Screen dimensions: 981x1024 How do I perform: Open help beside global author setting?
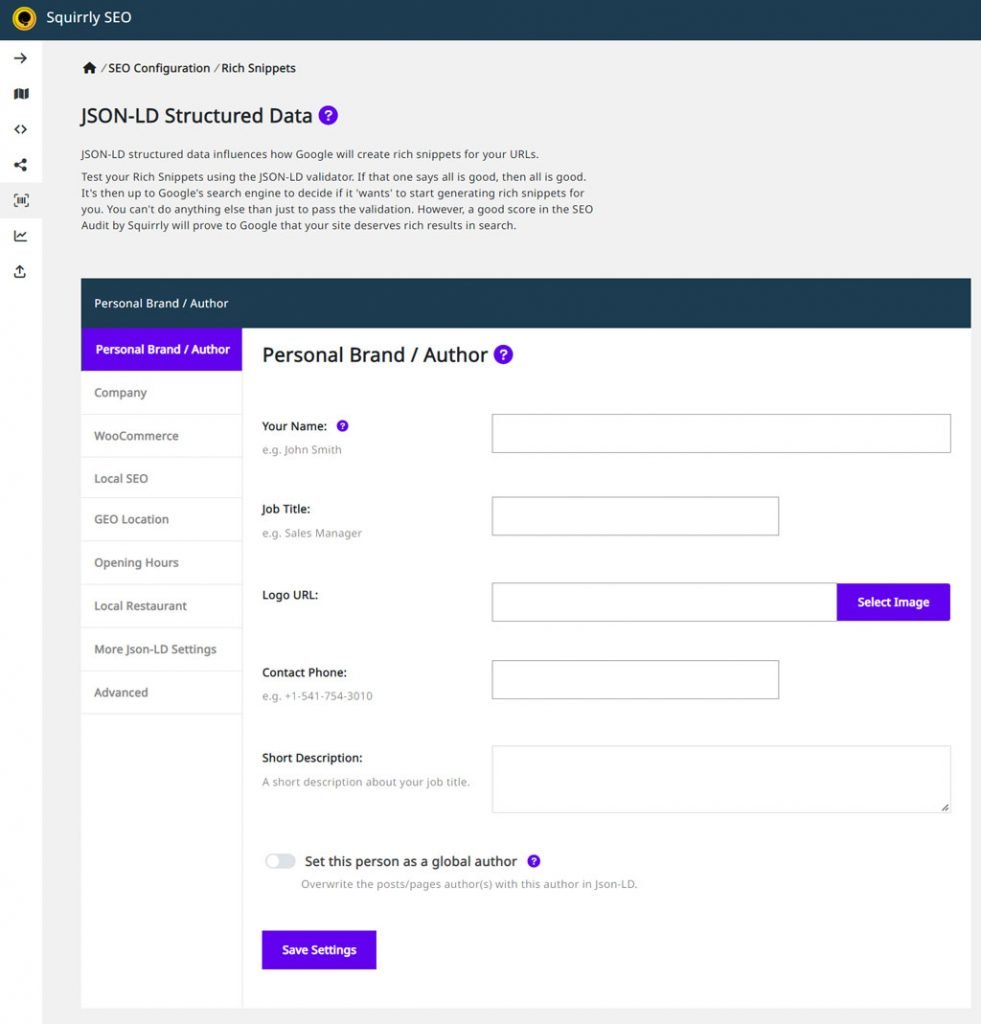[x=534, y=861]
